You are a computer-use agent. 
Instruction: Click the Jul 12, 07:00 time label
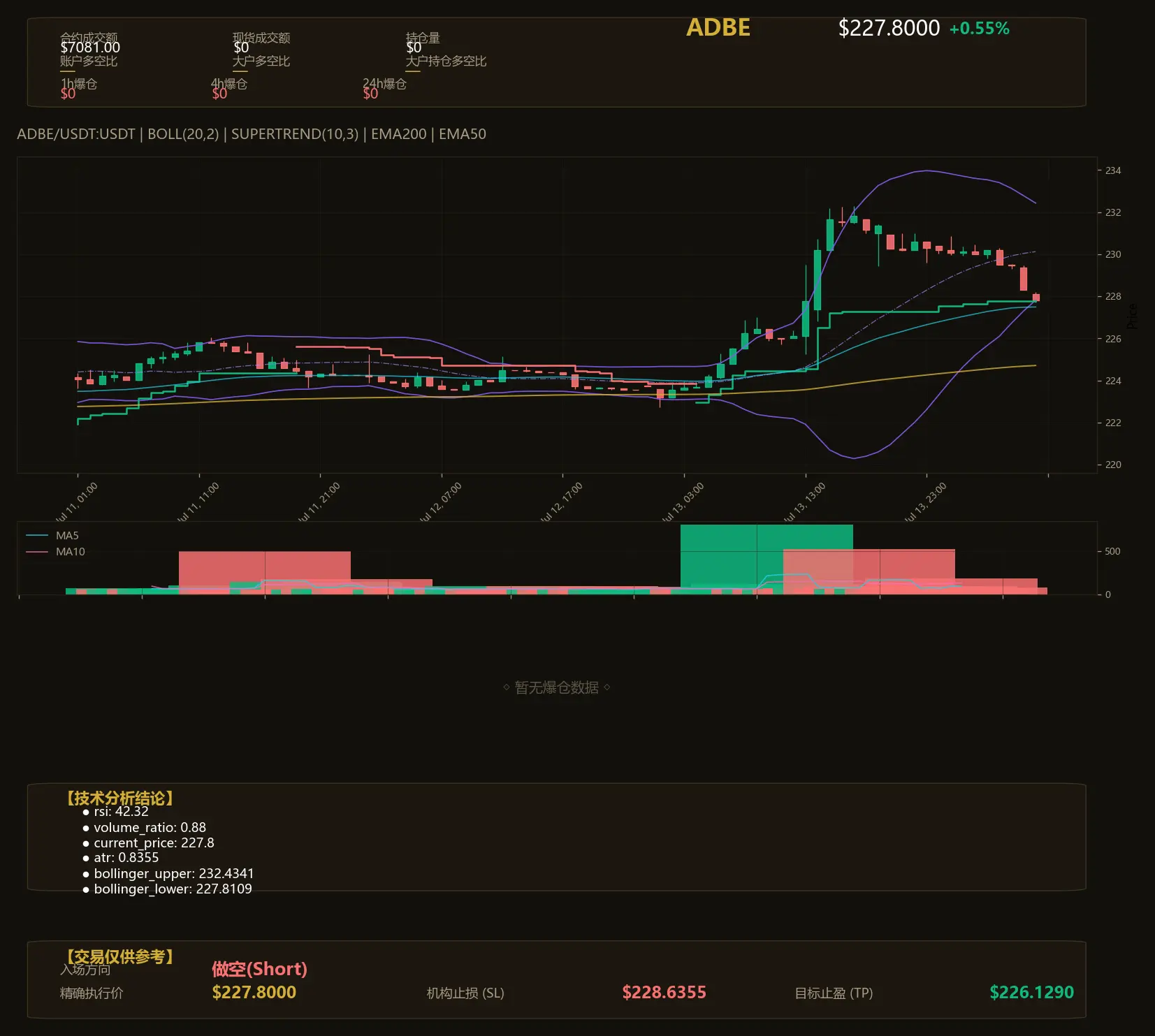coord(440,503)
